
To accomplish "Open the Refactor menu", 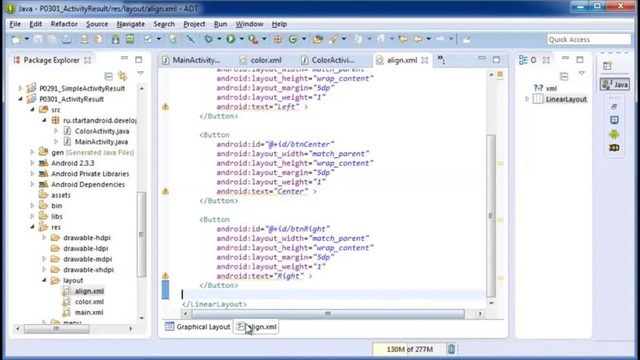I will [x=64, y=24].
